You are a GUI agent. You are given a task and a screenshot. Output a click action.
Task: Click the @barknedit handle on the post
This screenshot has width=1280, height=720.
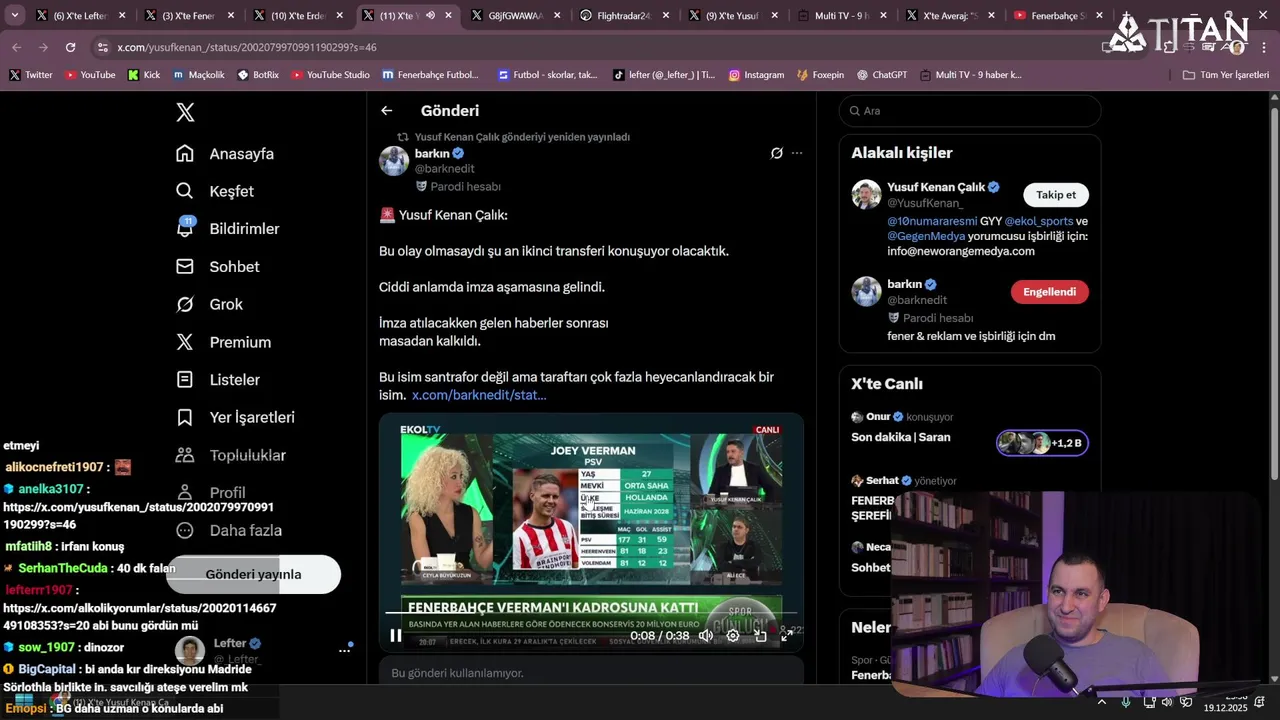point(444,169)
